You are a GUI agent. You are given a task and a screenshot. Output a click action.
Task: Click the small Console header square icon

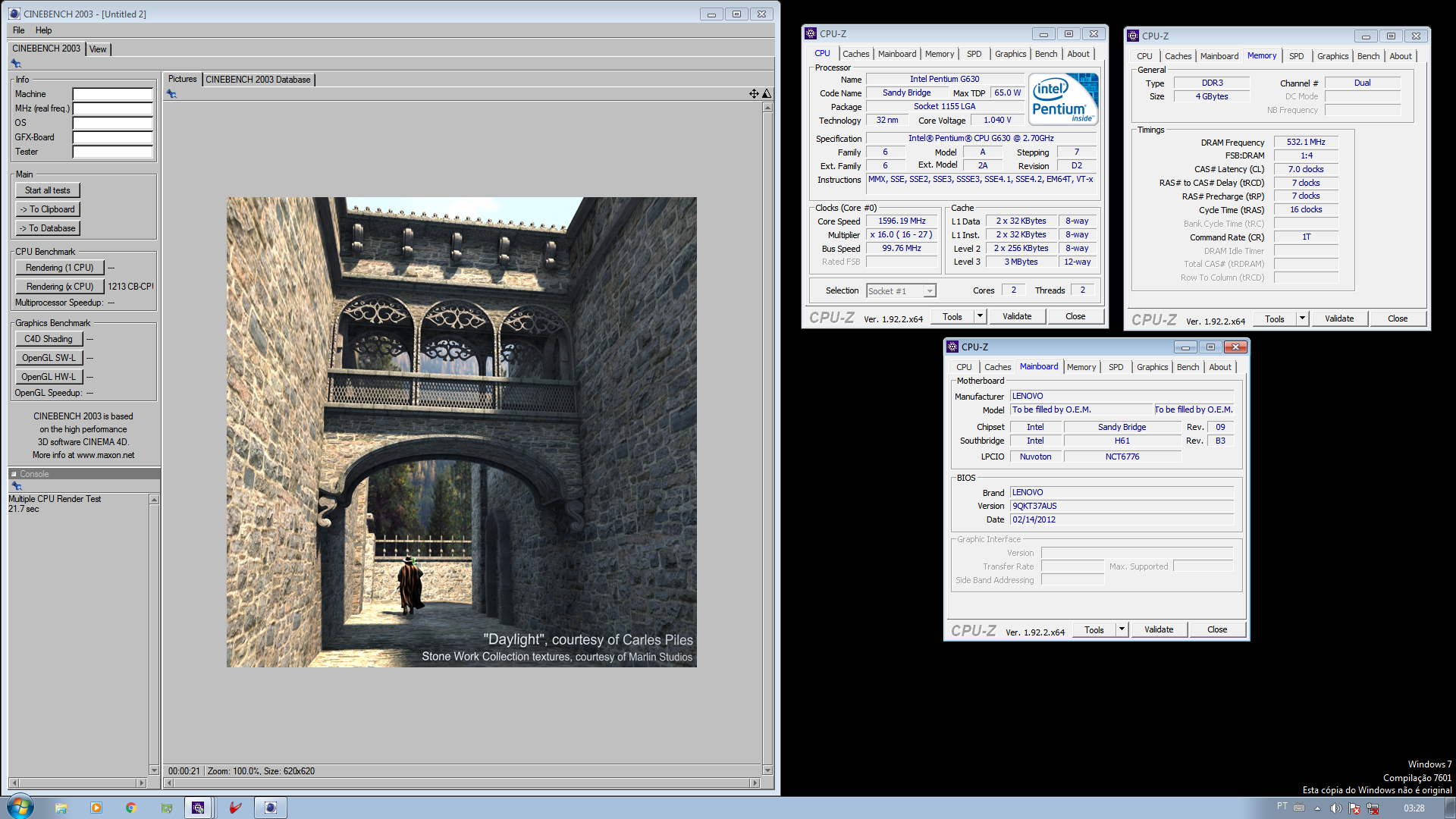coord(14,474)
